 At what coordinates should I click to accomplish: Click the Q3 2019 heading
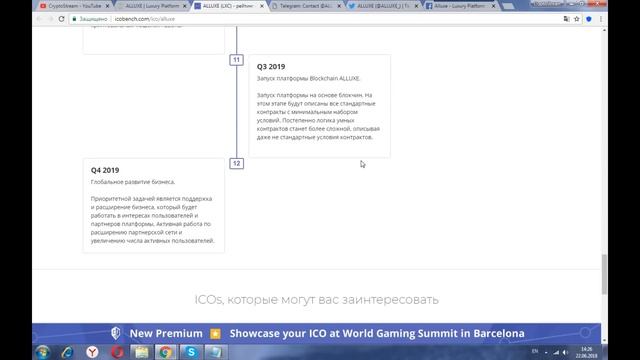pos(271,67)
